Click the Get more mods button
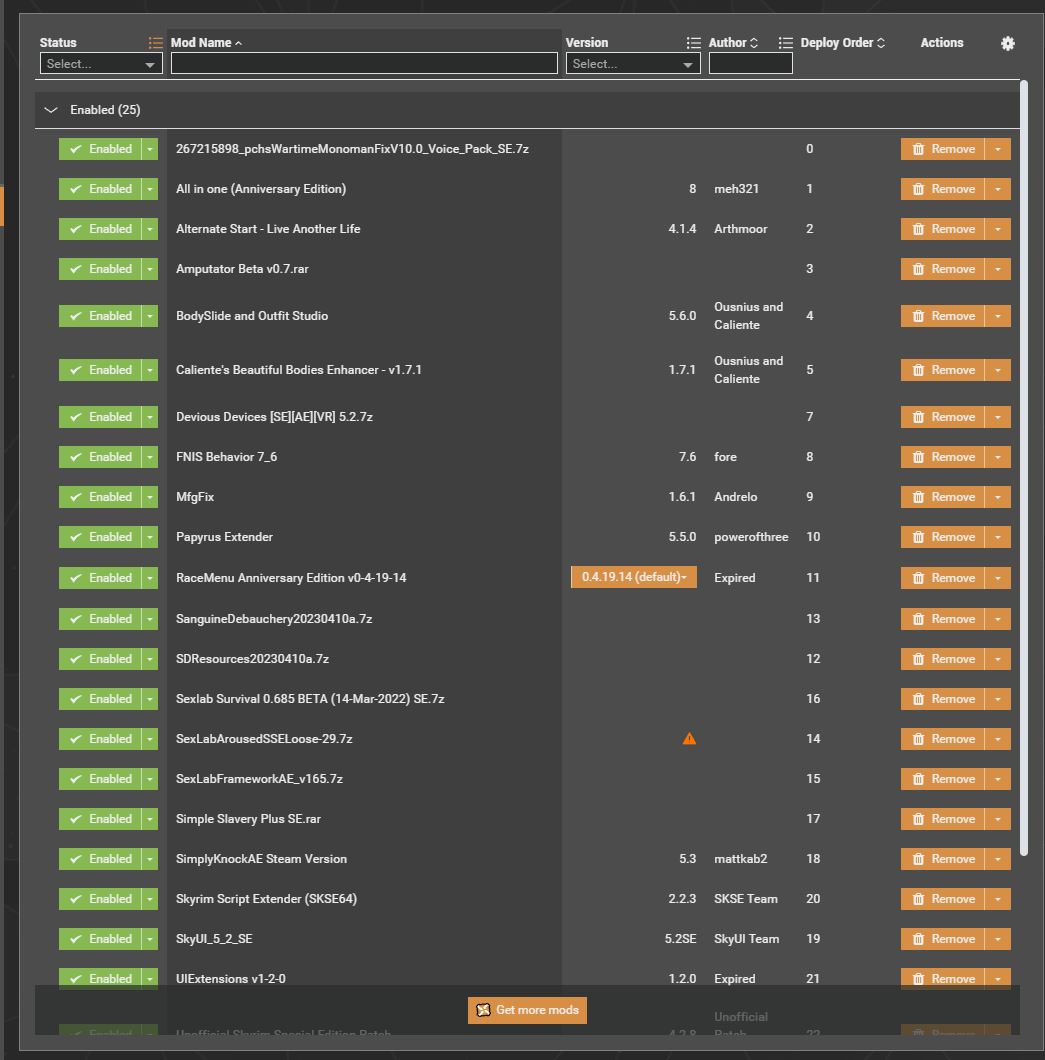This screenshot has height=1060, width=1045. tap(527, 1010)
